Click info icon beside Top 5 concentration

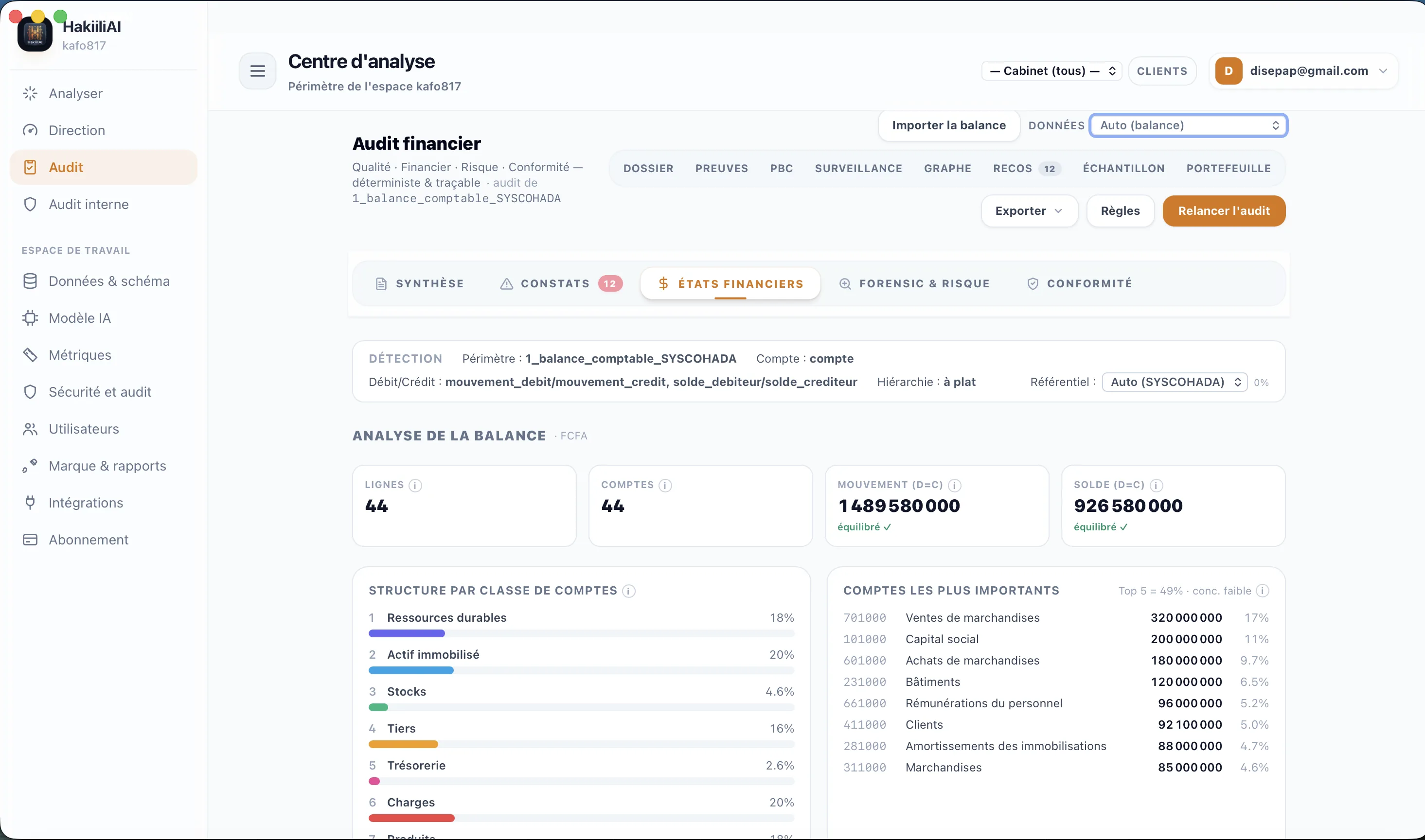1263,591
